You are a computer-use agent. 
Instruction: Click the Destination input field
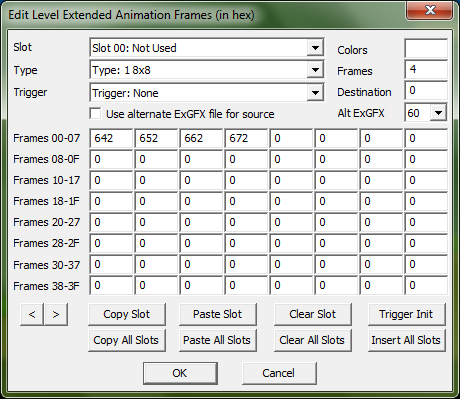click(426, 90)
